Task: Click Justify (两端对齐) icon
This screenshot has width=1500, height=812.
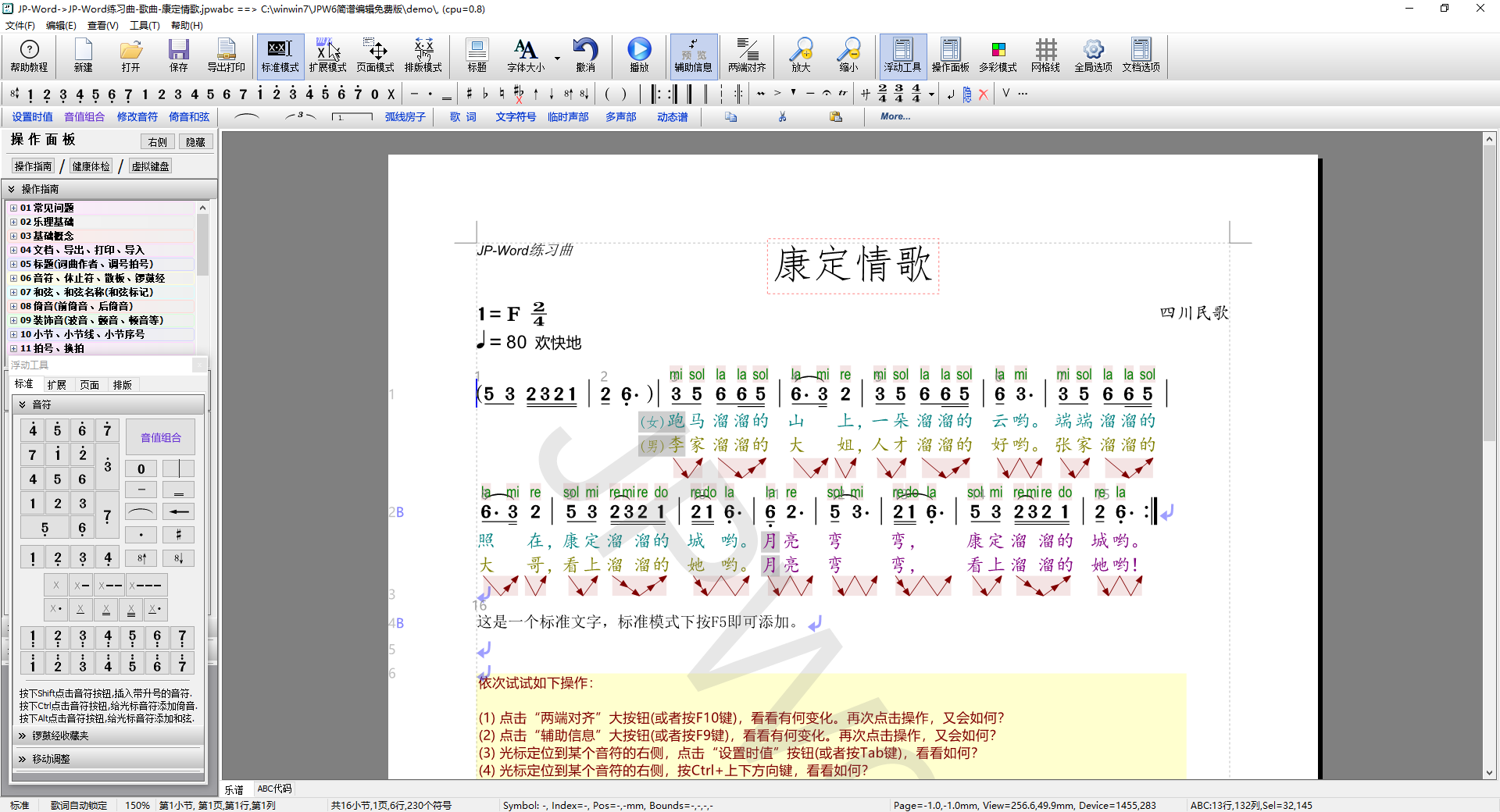Action: point(746,55)
